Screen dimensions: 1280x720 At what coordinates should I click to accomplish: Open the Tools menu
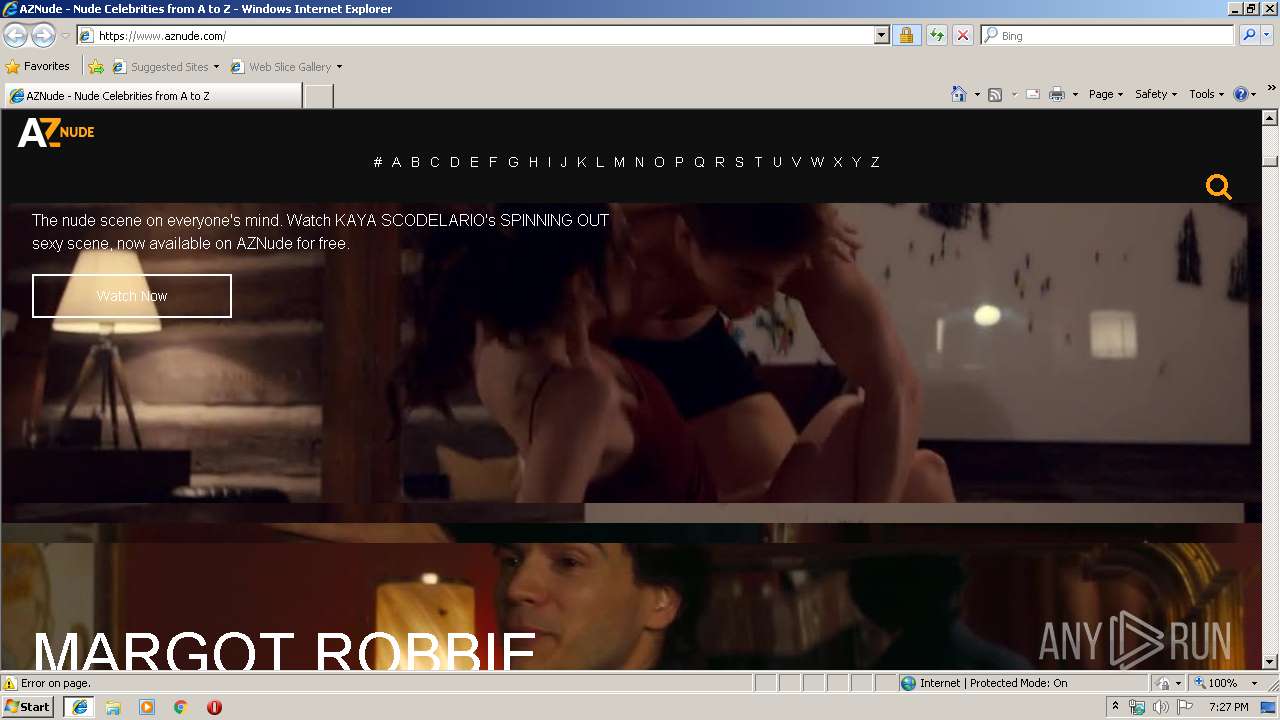(1206, 94)
